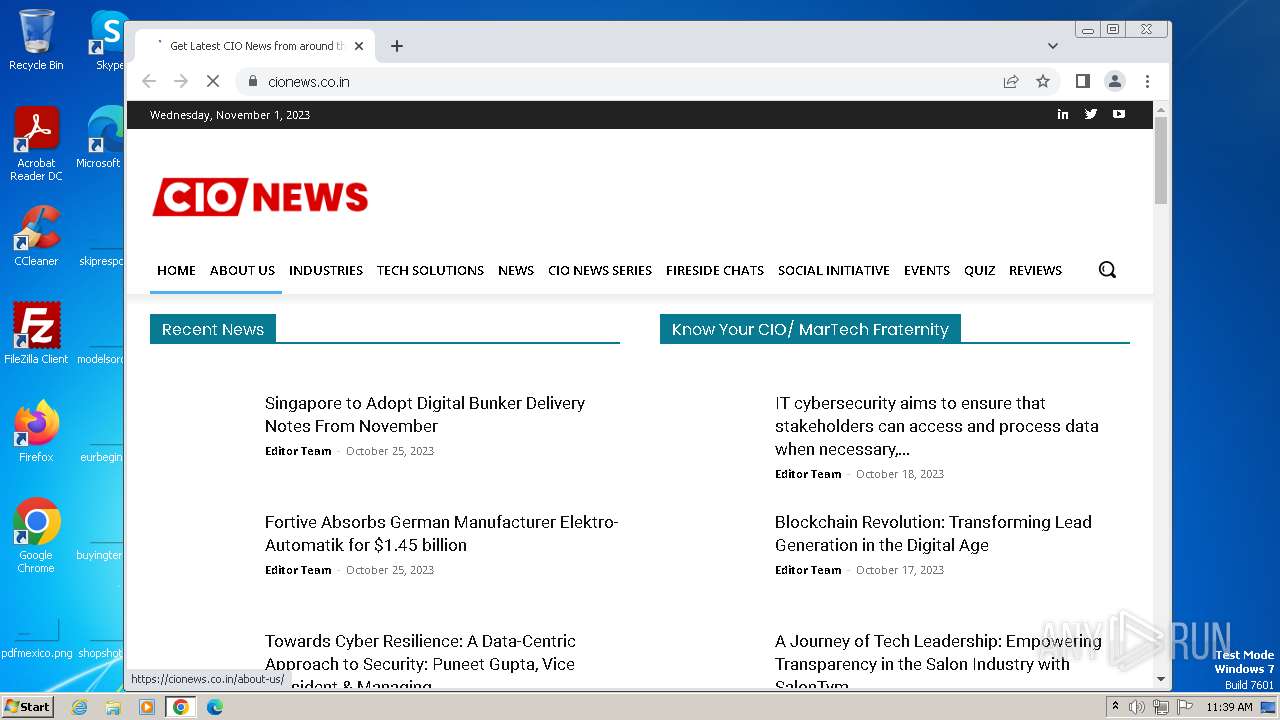The width and height of the screenshot is (1280, 720).
Task: Close the CIO News browser tab
Action: click(359, 46)
